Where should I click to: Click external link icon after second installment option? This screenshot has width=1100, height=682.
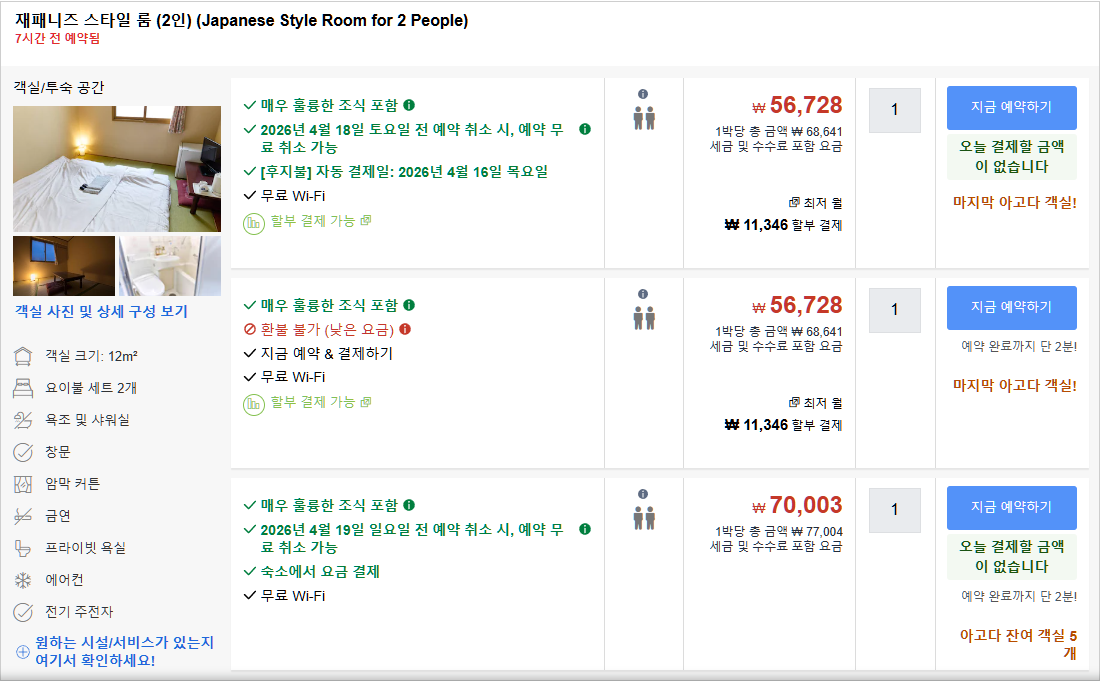(x=366, y=402)
